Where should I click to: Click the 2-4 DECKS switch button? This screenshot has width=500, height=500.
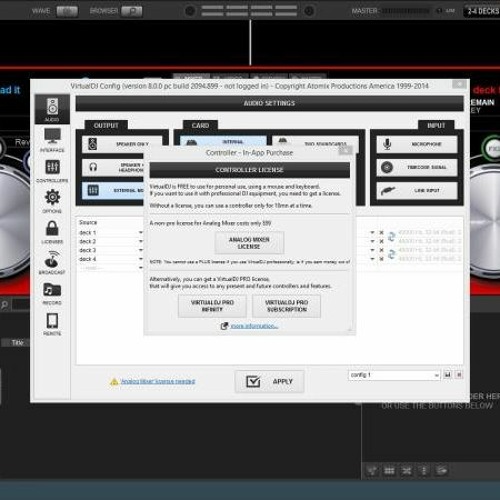click(x=482, y=11)
